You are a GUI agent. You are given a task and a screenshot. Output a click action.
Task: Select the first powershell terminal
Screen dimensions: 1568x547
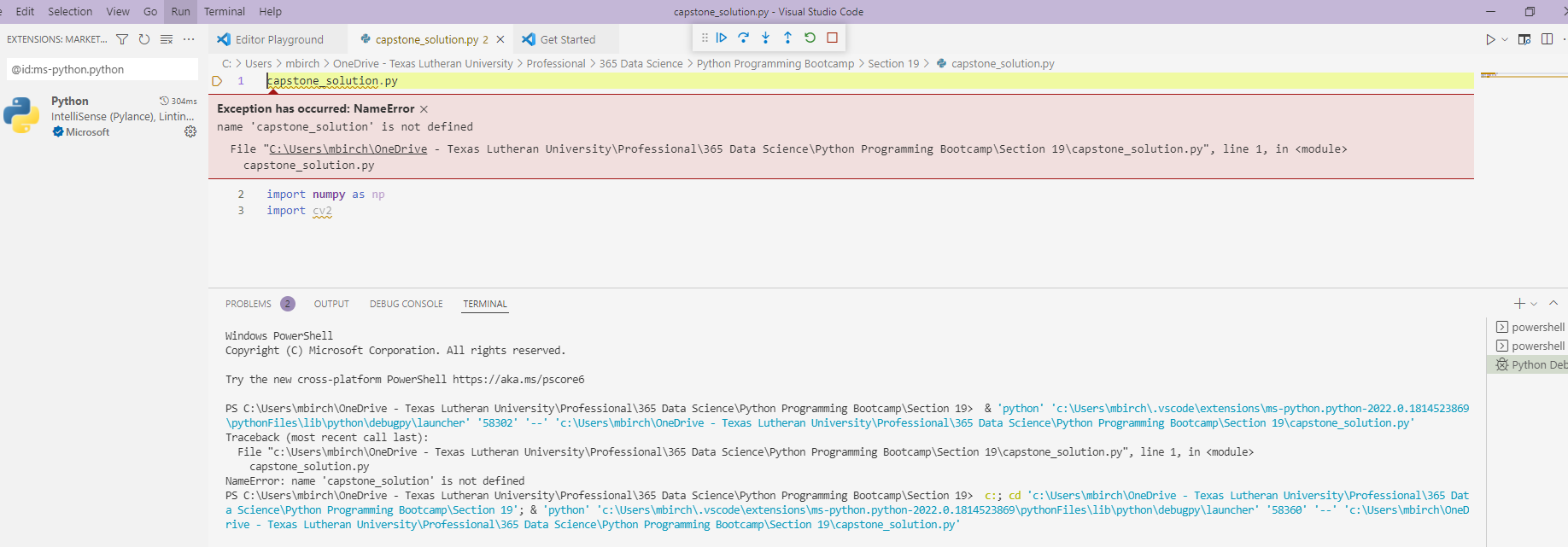[x=1530, y=327]
